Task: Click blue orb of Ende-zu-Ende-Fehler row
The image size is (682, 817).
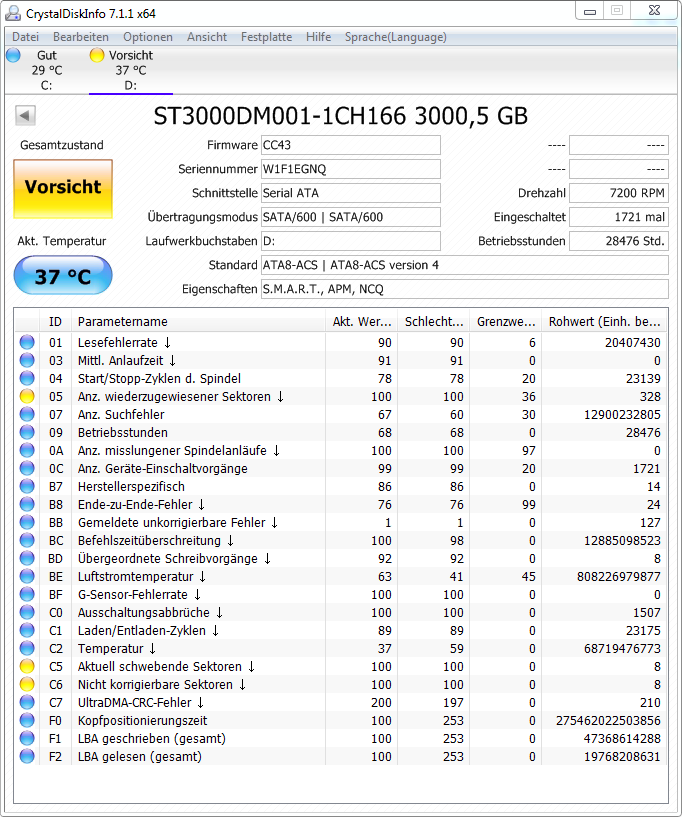Action: click(27, 504)
